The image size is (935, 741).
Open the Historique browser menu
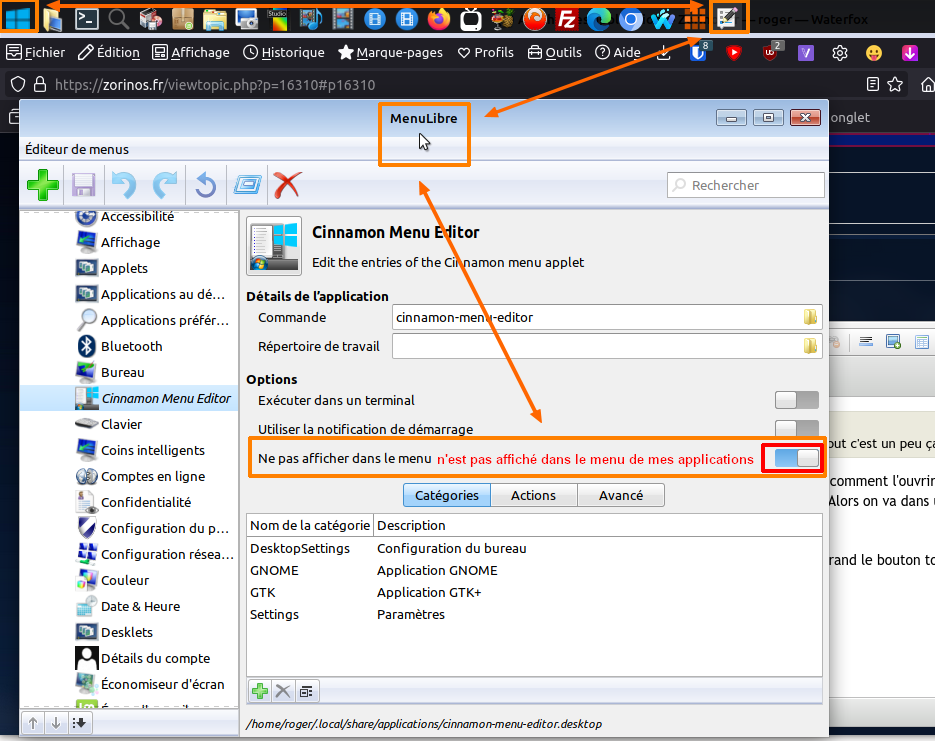pyautogui.click(x=284, y=52)
